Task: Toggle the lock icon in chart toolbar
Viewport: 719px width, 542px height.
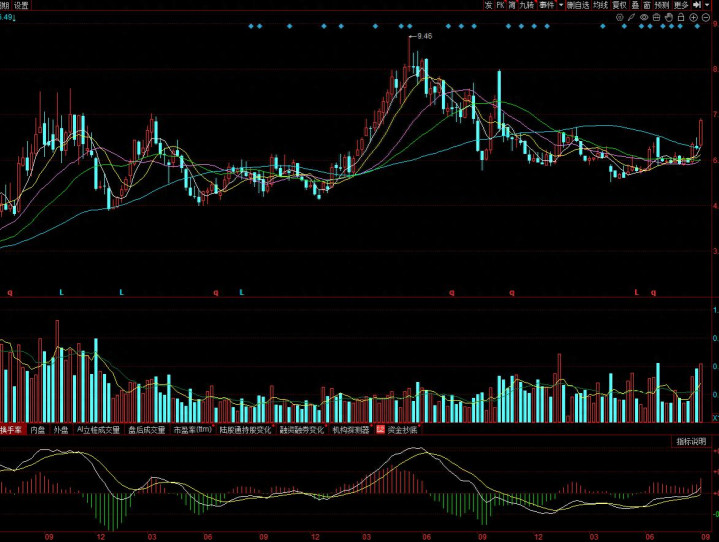Action: [x=680, y=17]
